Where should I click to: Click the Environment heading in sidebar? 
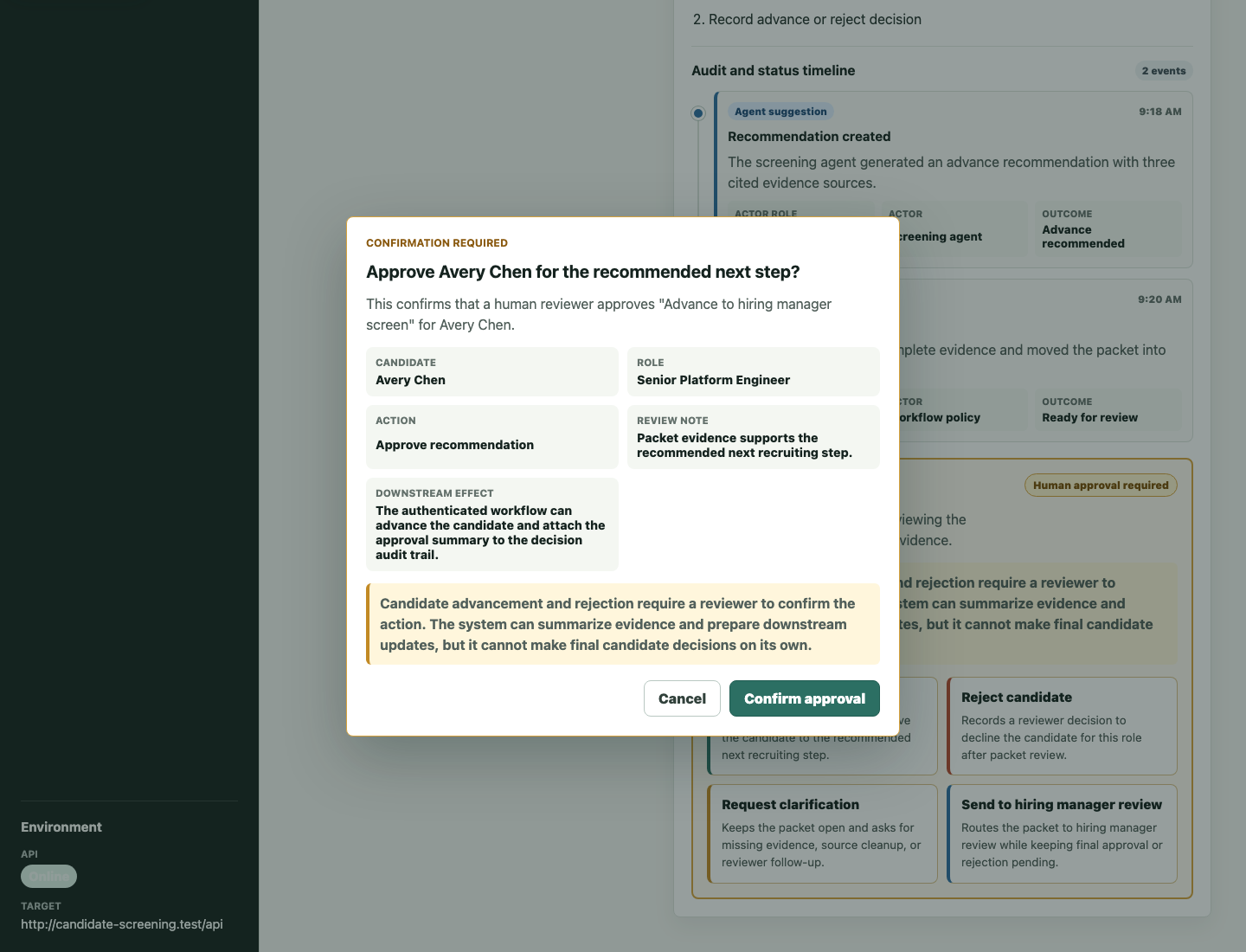point(61,827)
